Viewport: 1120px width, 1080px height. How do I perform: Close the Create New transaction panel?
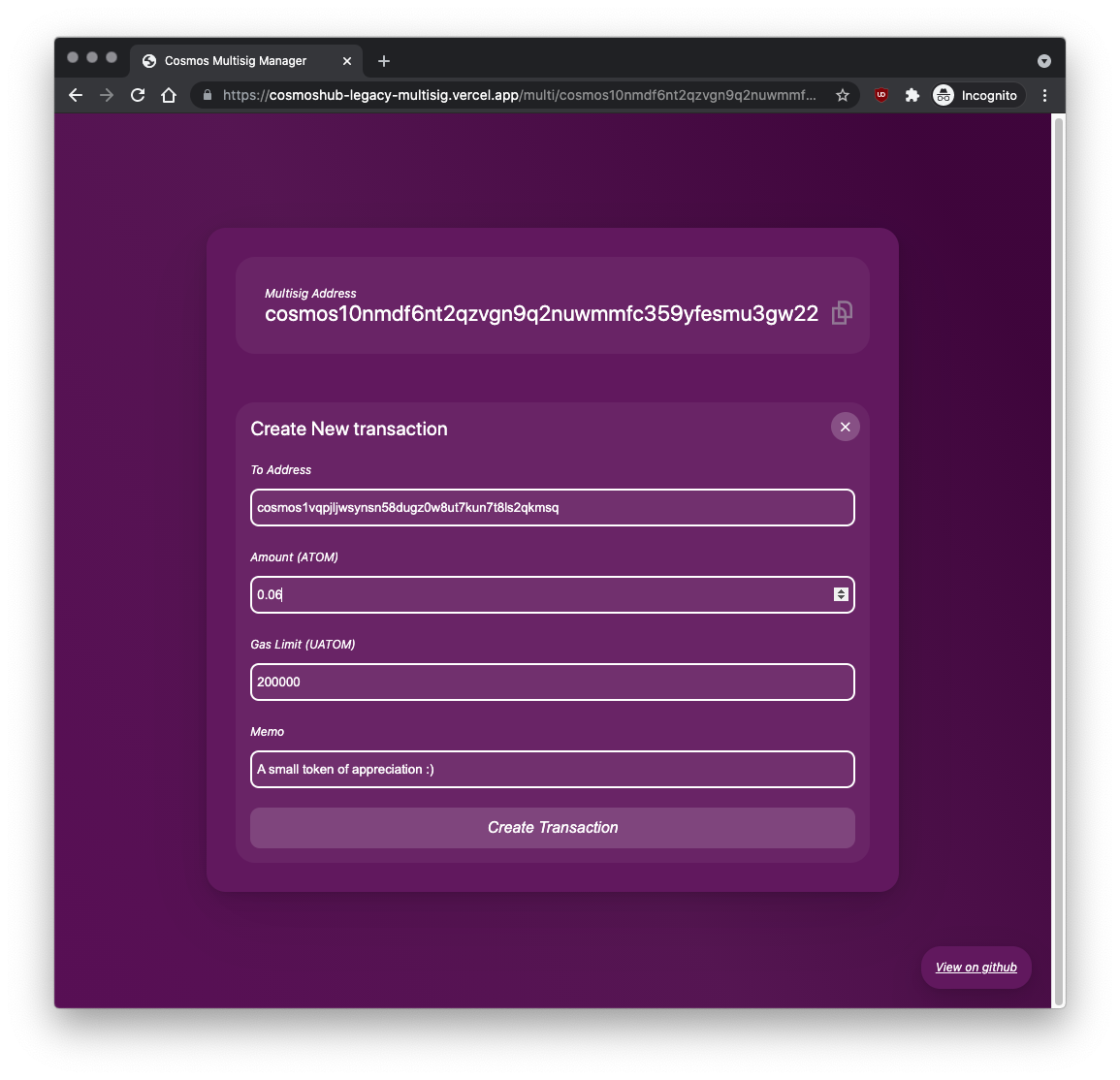845,428
